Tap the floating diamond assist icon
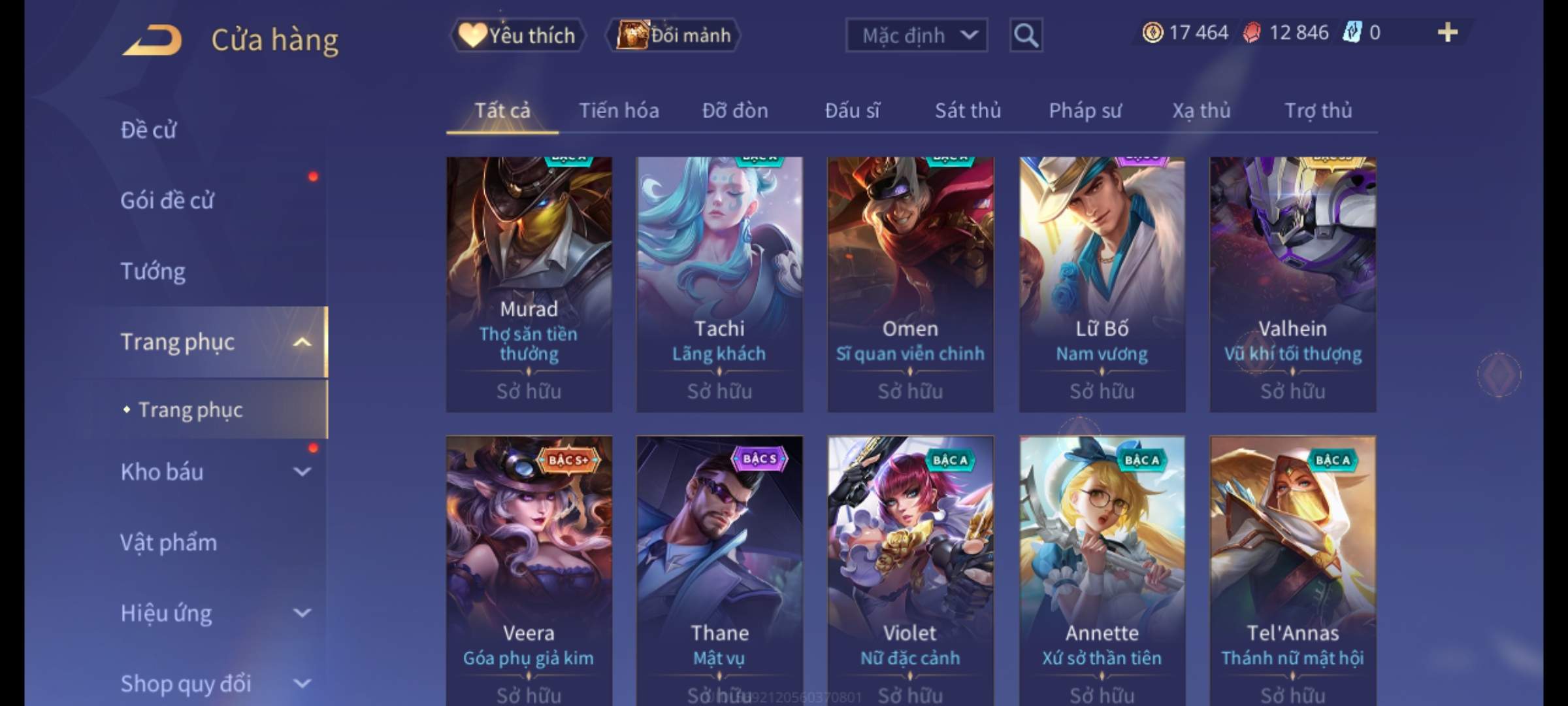 (1499, 375)
